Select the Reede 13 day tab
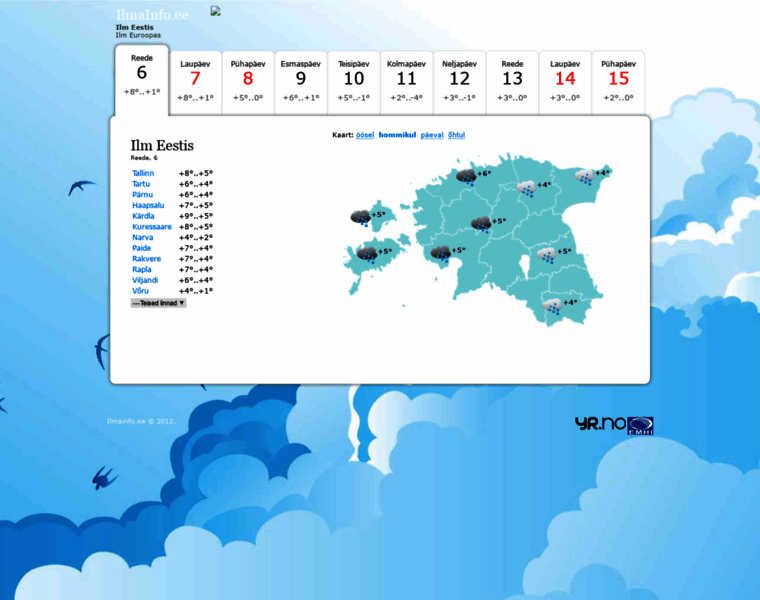The width and height of the screenshot is (760, 600). click(x=512, y=83)
